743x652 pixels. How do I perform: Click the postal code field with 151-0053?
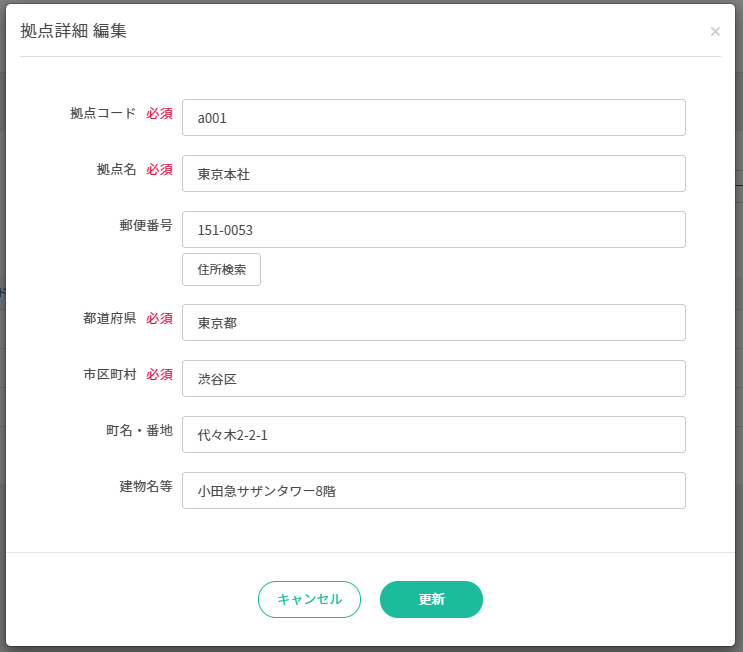[433, 230]
